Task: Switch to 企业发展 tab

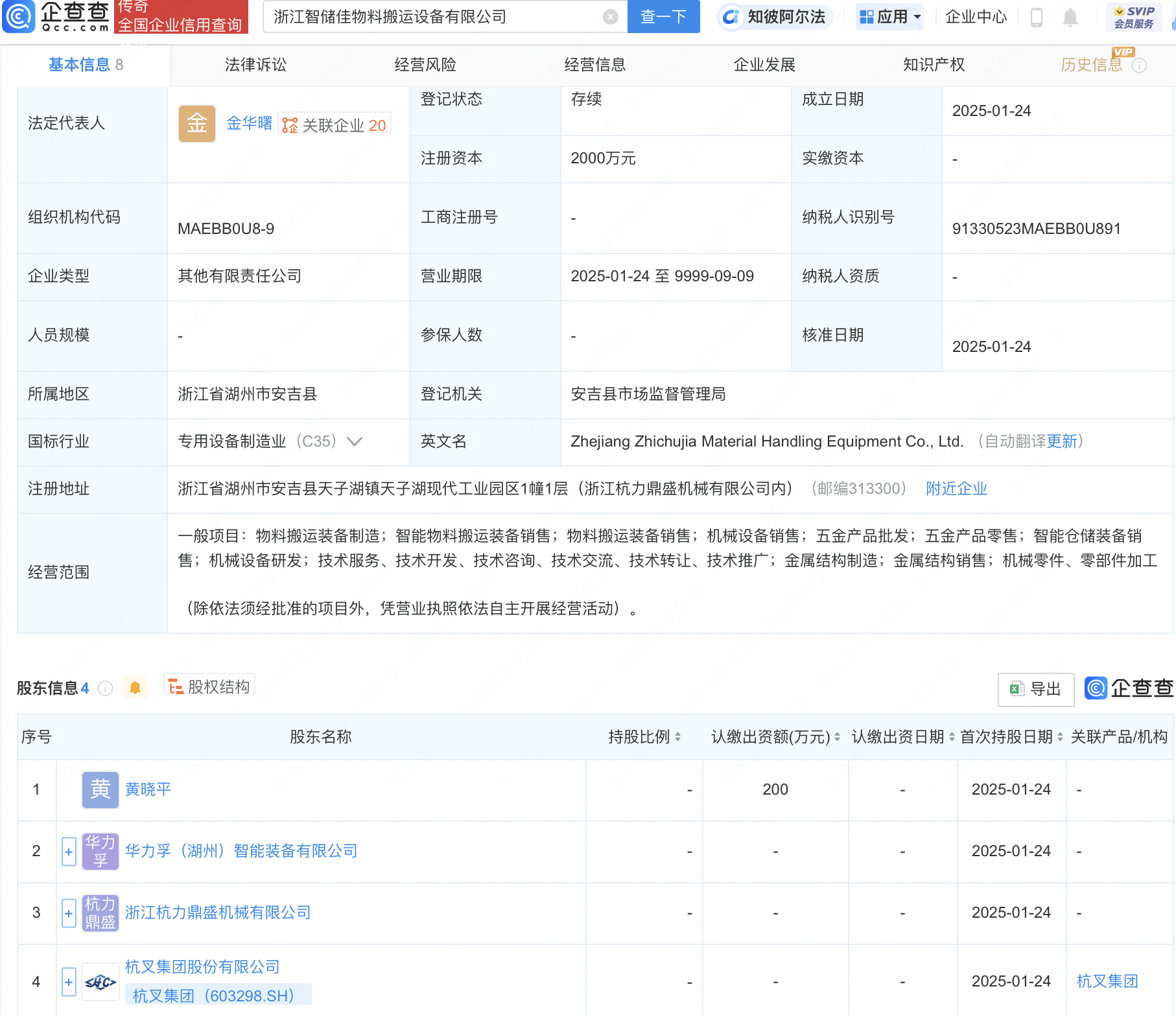Action: point(764,65)
